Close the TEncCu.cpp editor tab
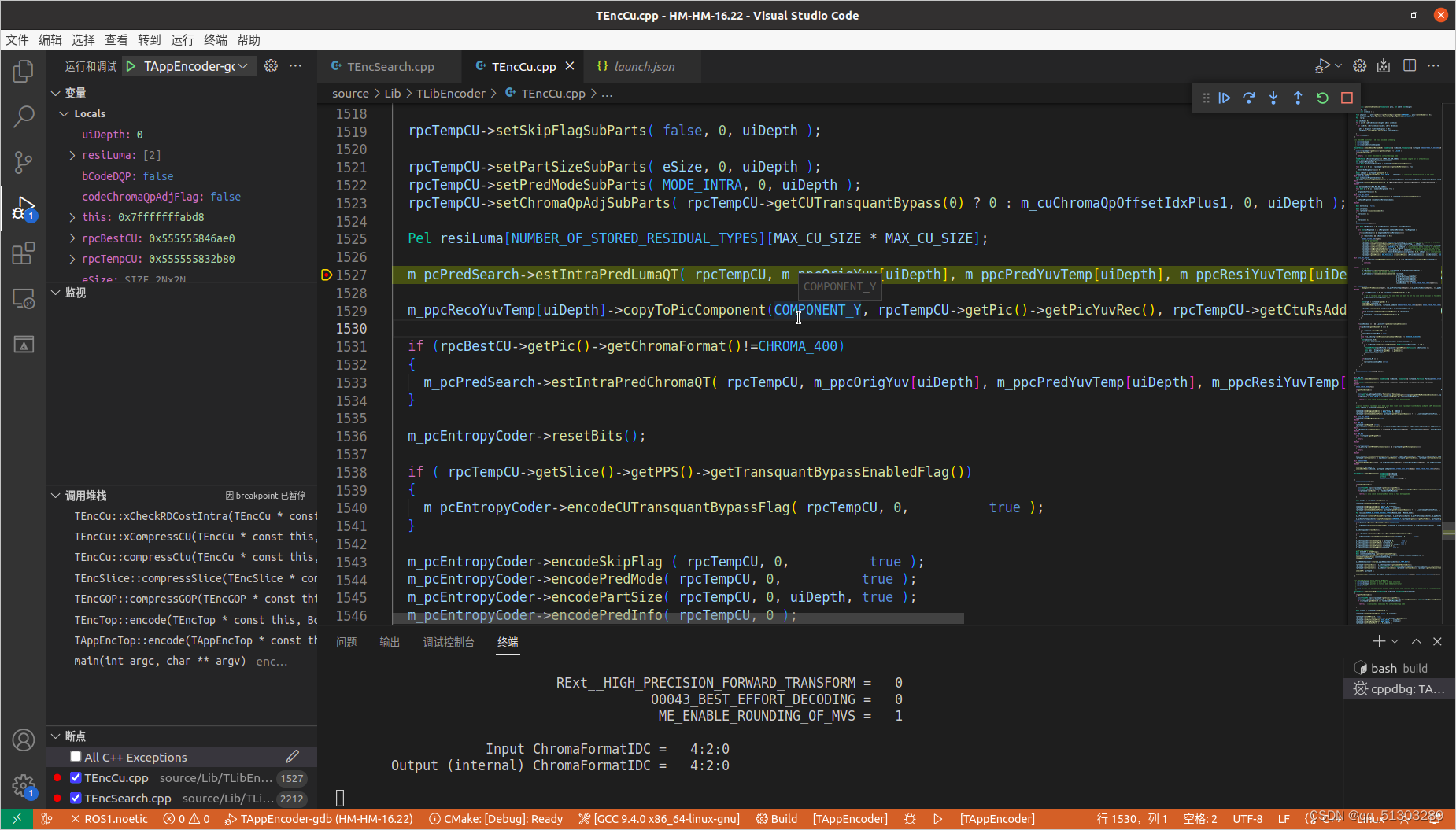 click(570, 66)
